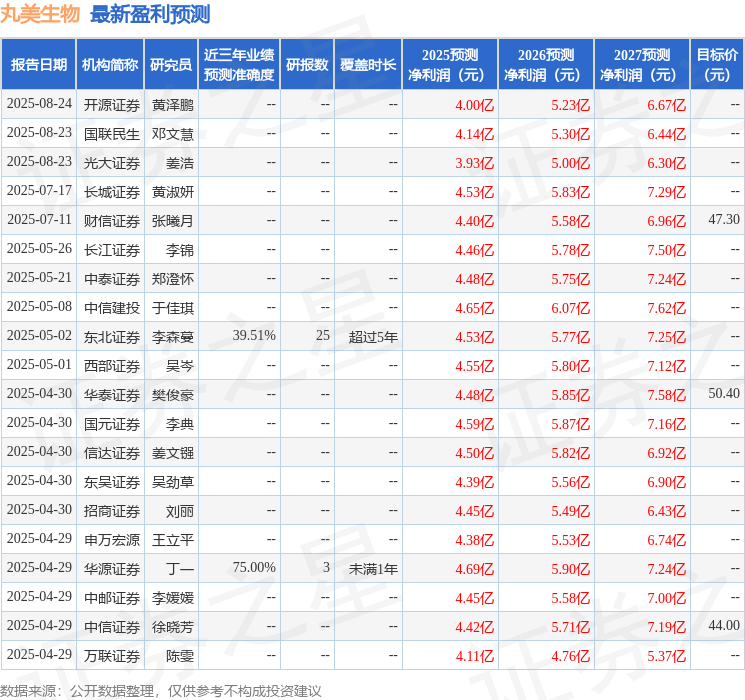The image size is (745, 700).
Task: Open the 万联证券 institution entry
Action: (x=111, y=656)
